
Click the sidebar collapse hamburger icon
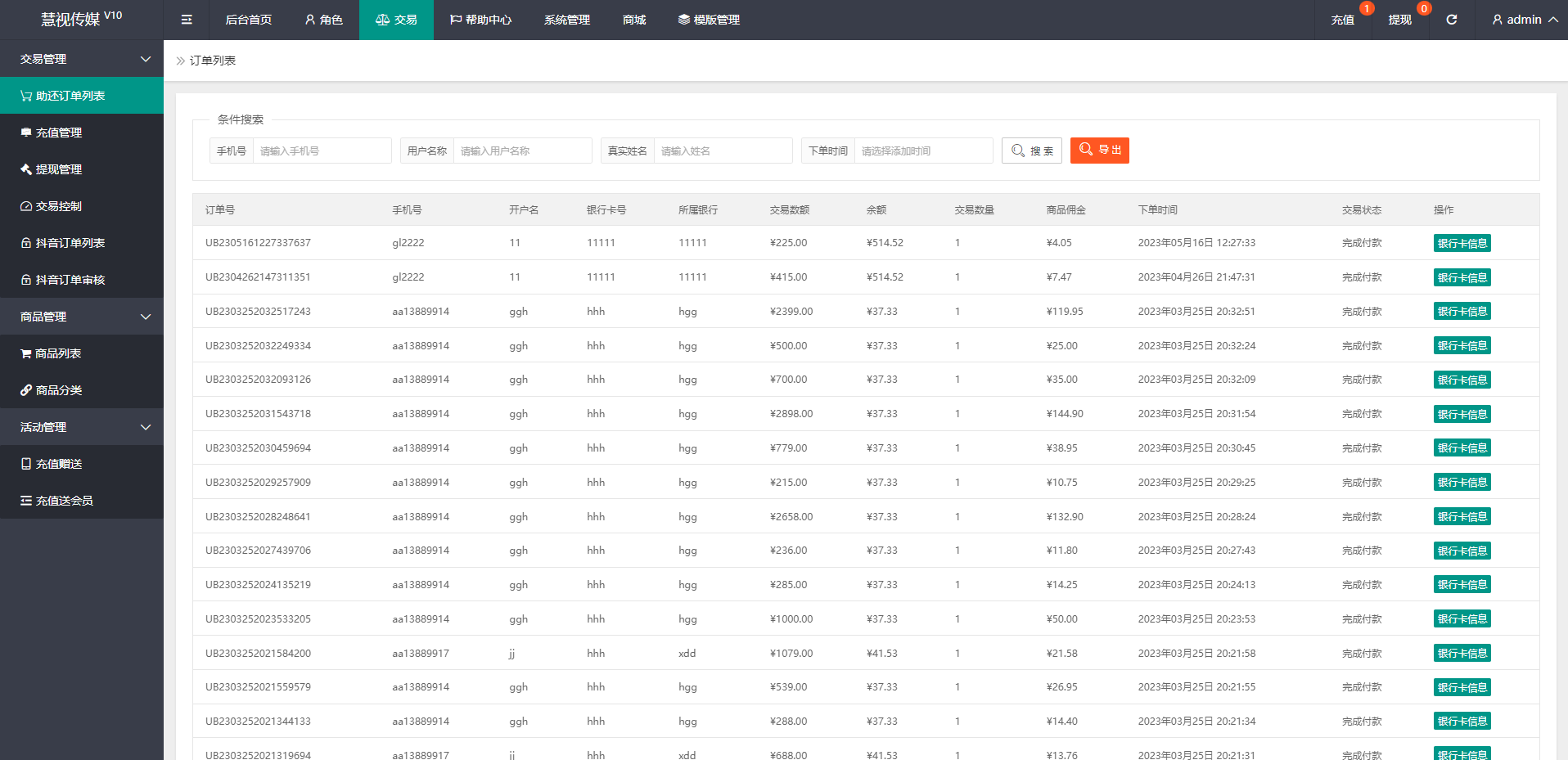click(187, 20)
